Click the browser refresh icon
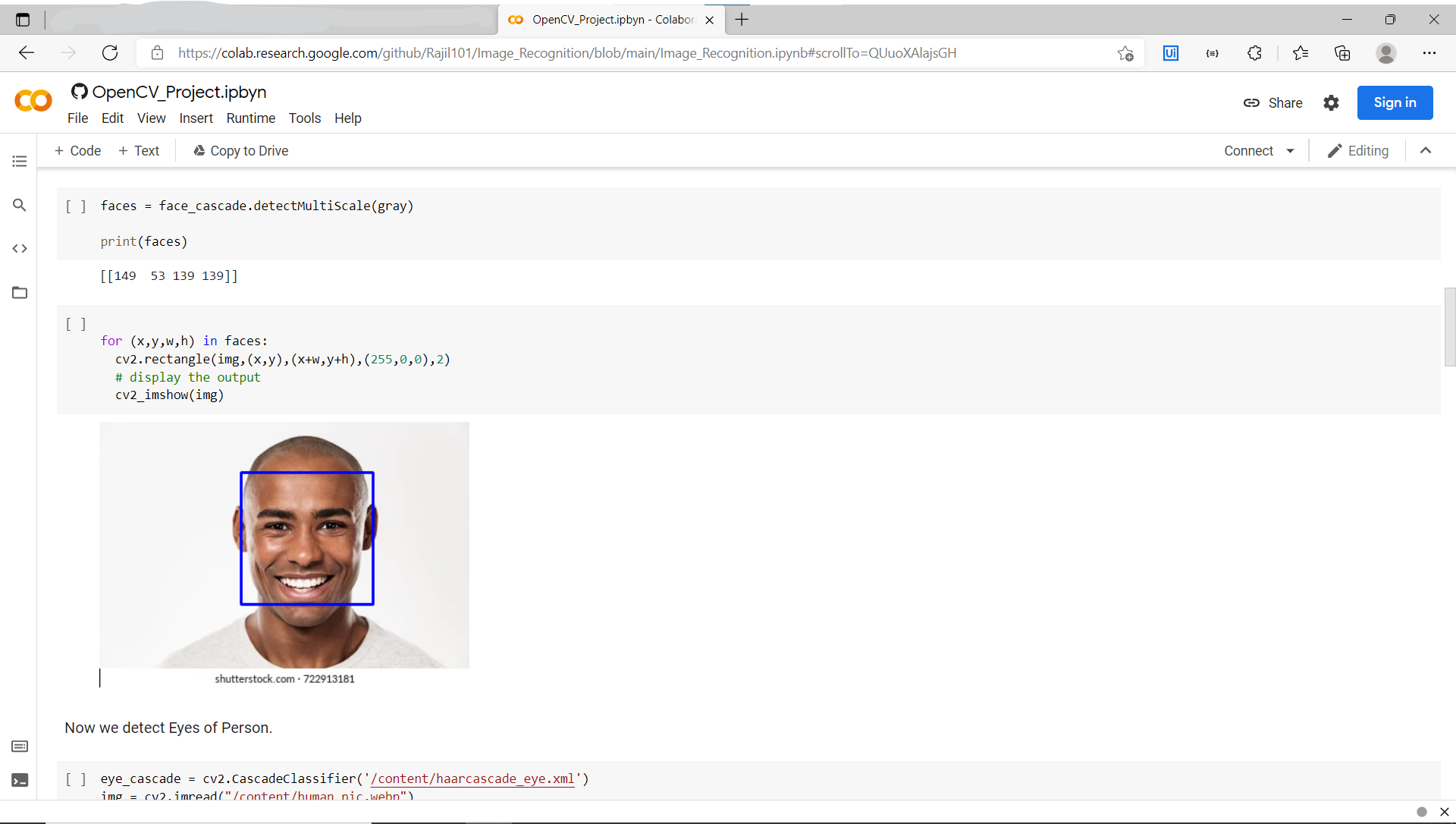 pos(110,53)
